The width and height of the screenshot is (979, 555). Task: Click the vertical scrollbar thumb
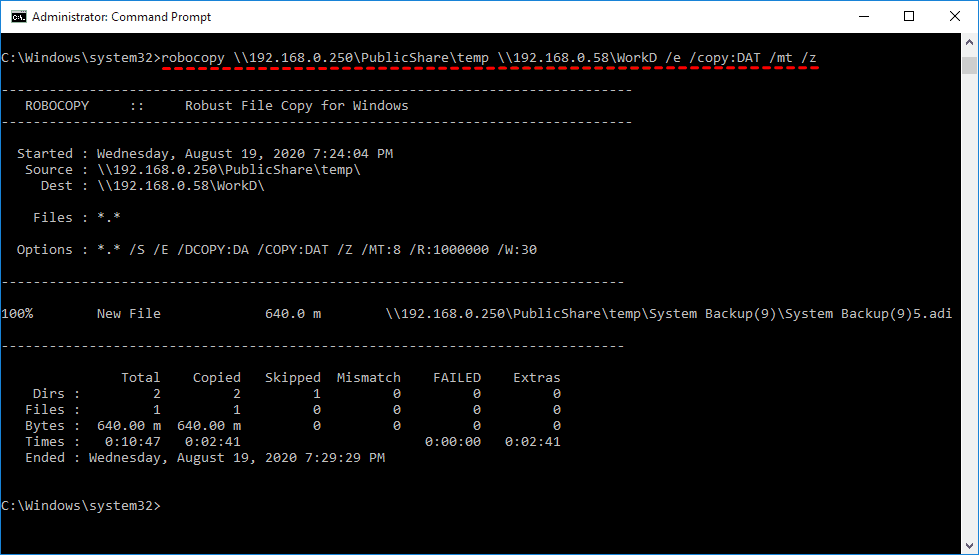969,66
